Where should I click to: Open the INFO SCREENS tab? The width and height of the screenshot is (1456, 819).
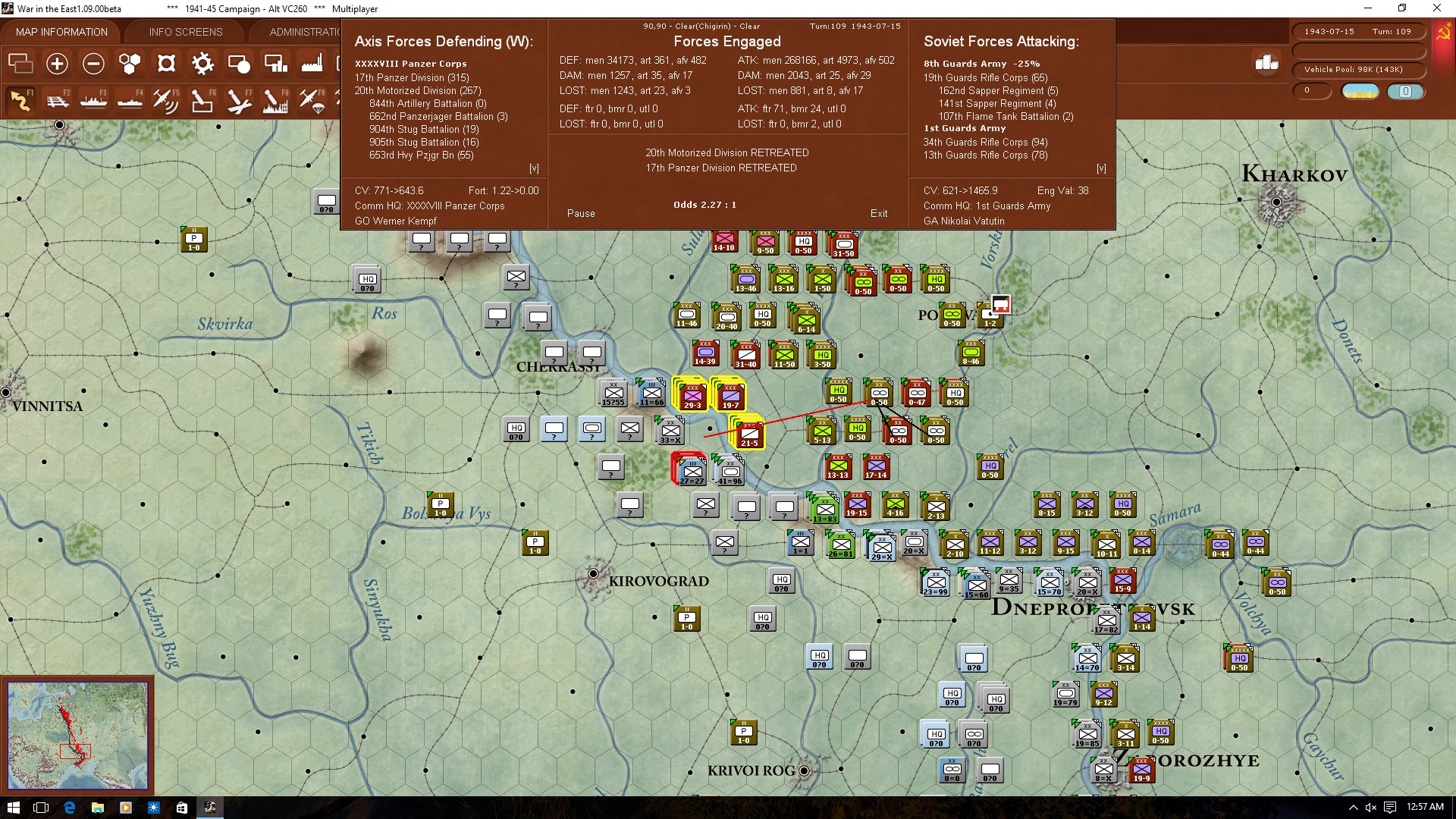pyautogui.click(x=186, y=32)
